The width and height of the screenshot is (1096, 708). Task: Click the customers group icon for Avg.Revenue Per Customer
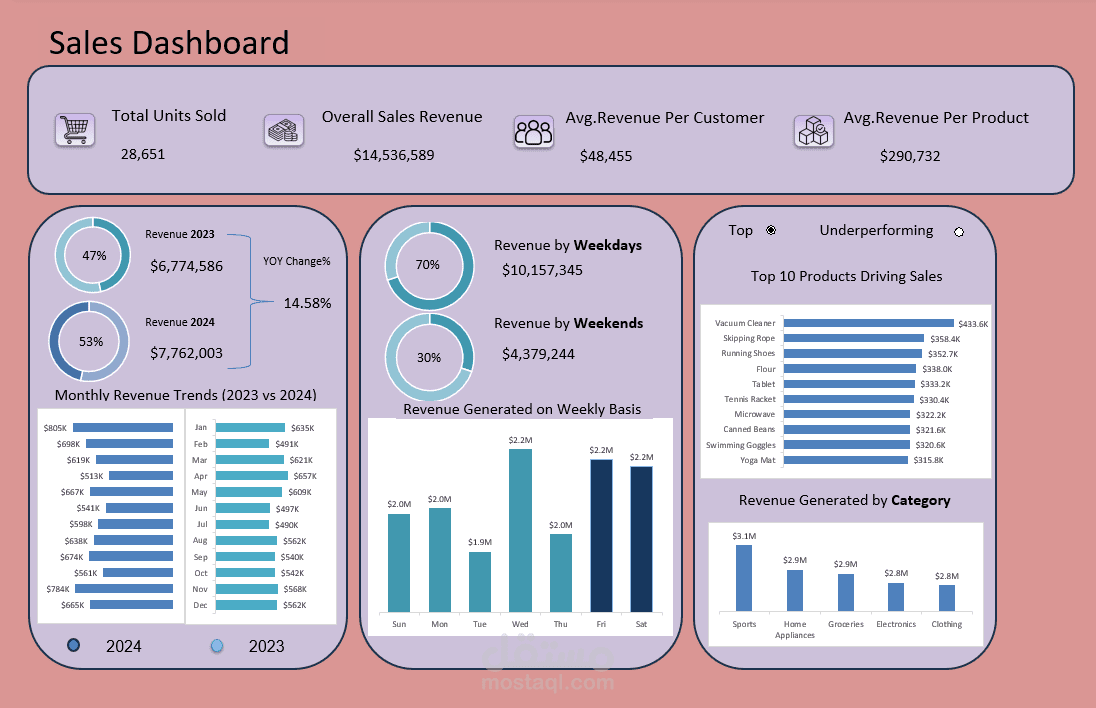point(533,130)
